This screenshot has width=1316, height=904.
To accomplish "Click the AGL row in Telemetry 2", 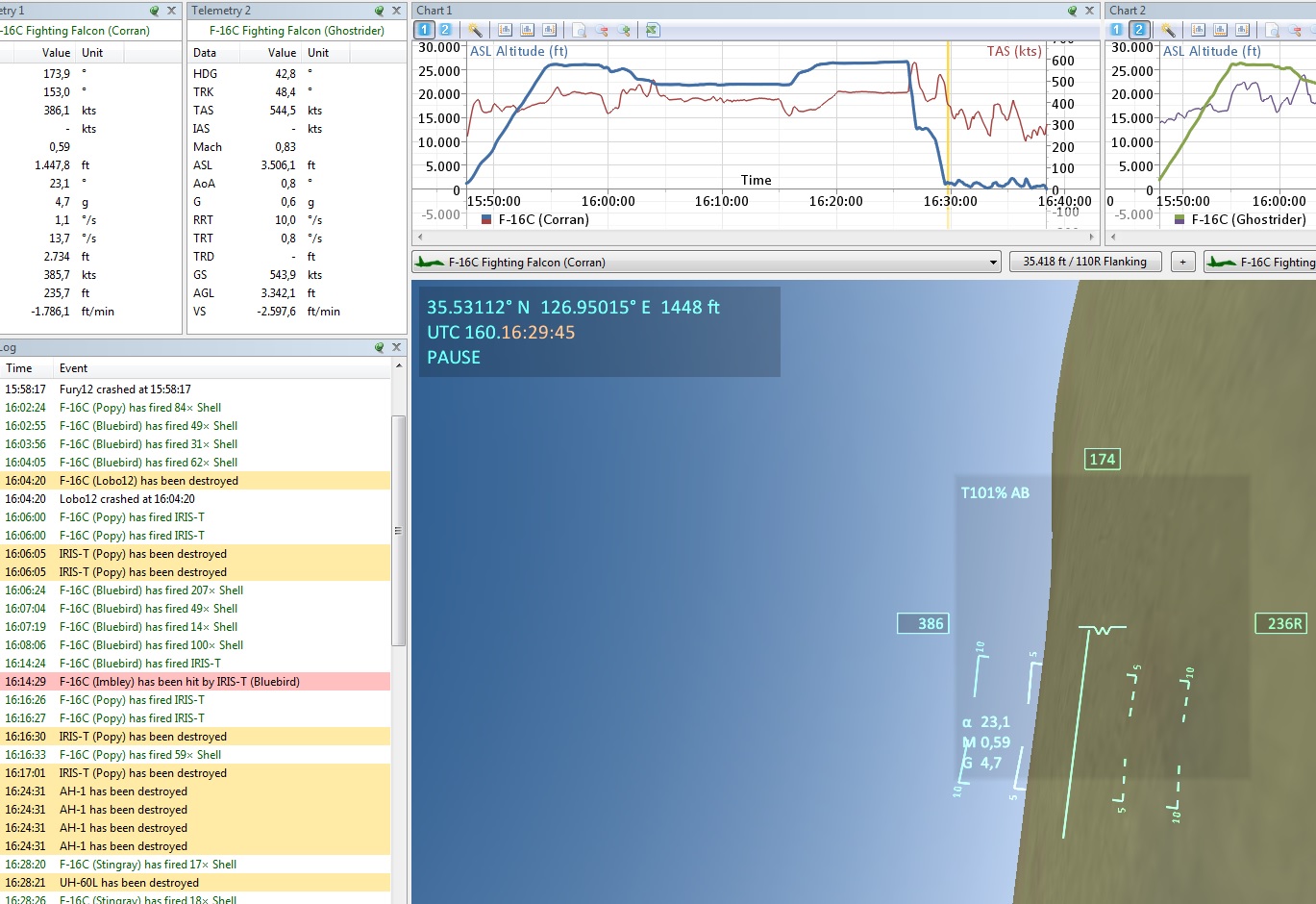I will 297,293.
